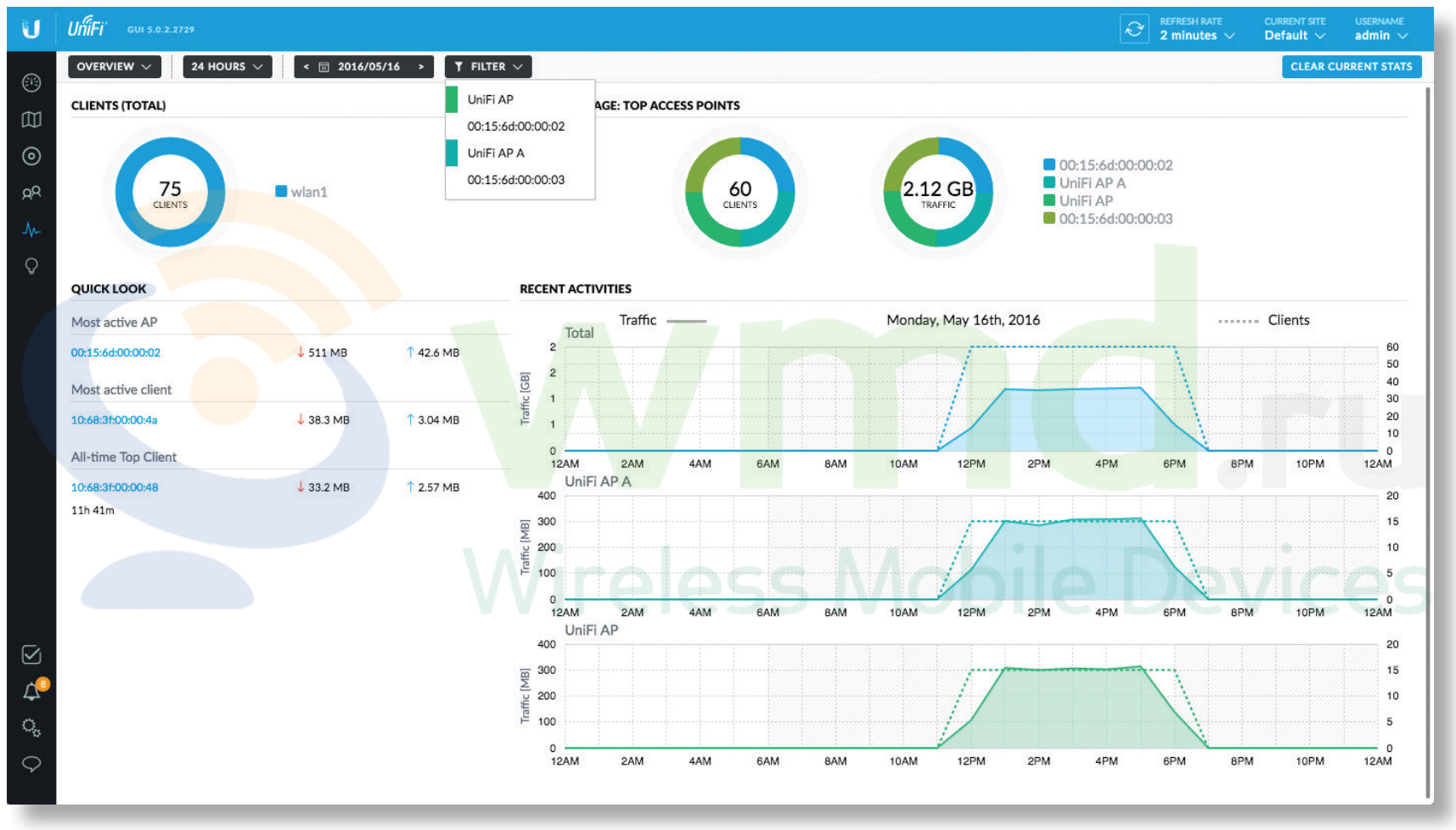
Task: Open the Insights lightbulb icon in sidebar
Action: [x=31, y=266]
